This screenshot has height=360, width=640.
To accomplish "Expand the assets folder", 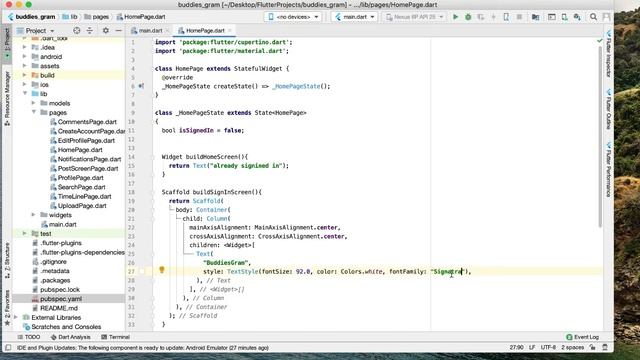I will pyautogui.click(x=24, y=66).
